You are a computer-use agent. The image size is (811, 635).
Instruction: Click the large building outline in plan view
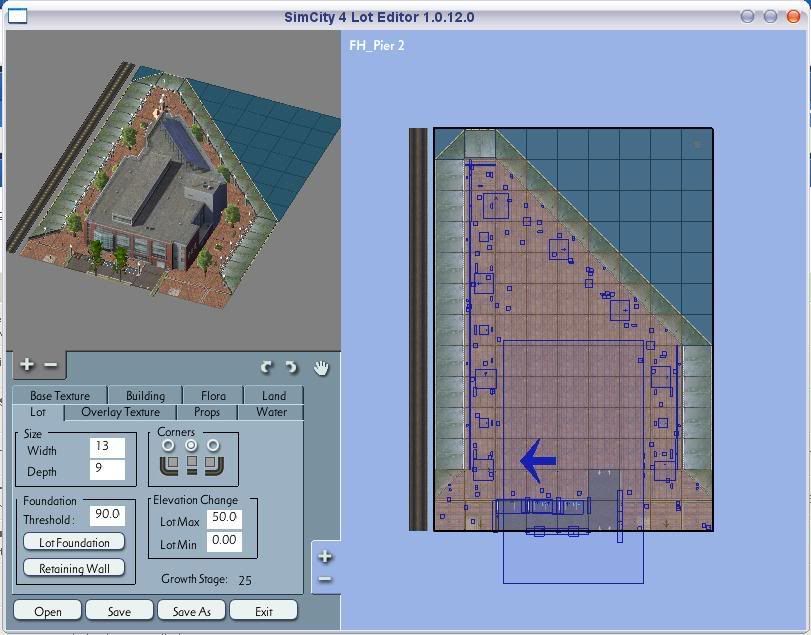[x=573, y=461]
